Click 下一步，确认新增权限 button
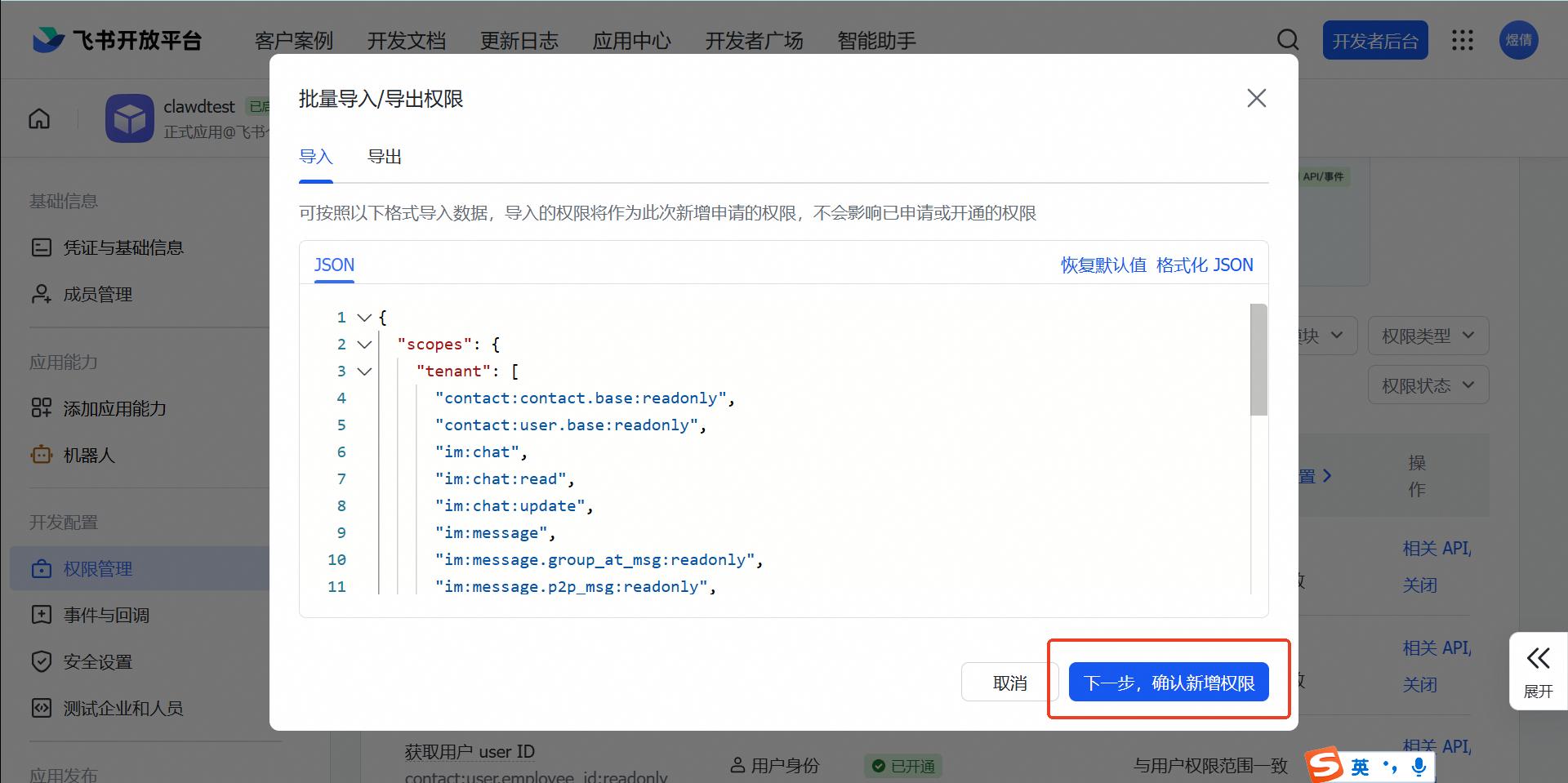 point(1168,683)
